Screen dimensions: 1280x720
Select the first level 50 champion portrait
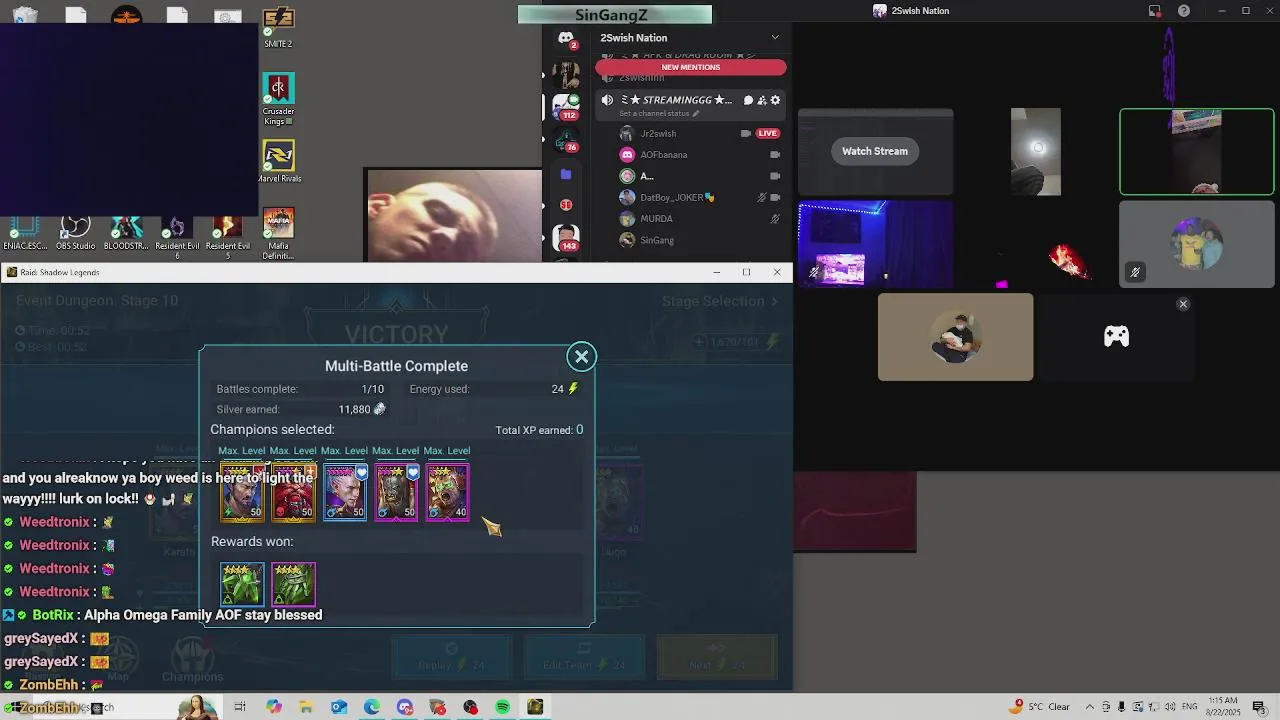coord(242,492)
